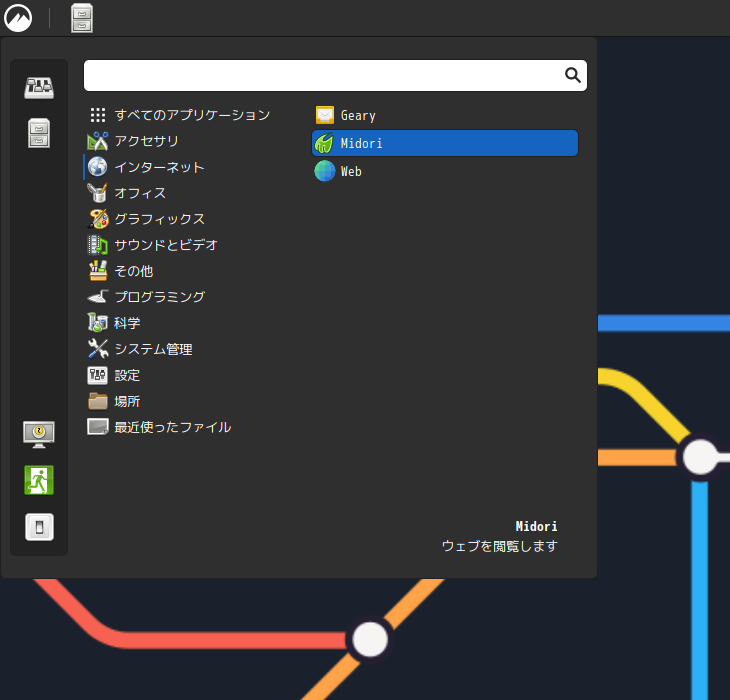Image resolution: width=730 pixels, height=700 pixels.
Task: Open file manager cabinet icon in menu sidebar
Action: click(39, 133)
